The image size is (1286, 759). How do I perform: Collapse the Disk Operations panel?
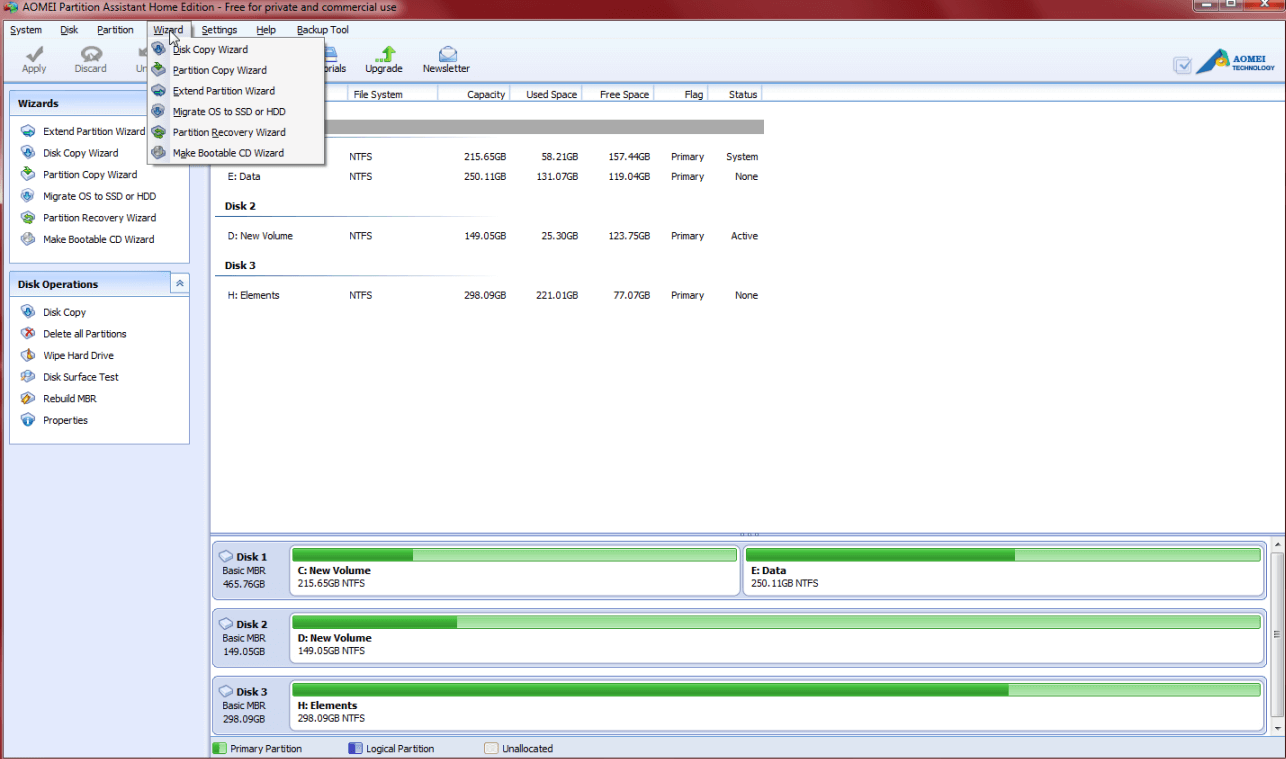tap(179, 284)
